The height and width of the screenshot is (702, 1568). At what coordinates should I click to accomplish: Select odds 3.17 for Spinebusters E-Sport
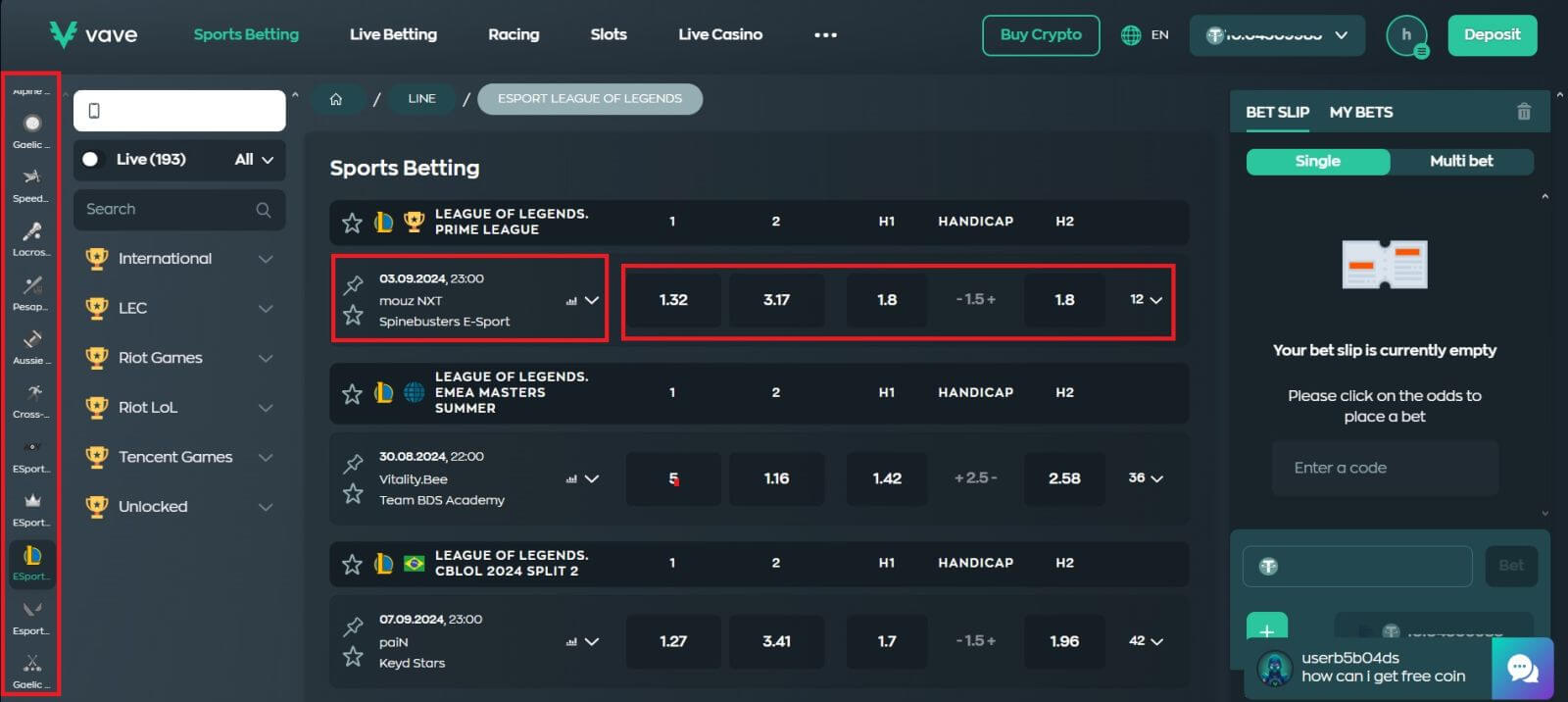point(776,300)
